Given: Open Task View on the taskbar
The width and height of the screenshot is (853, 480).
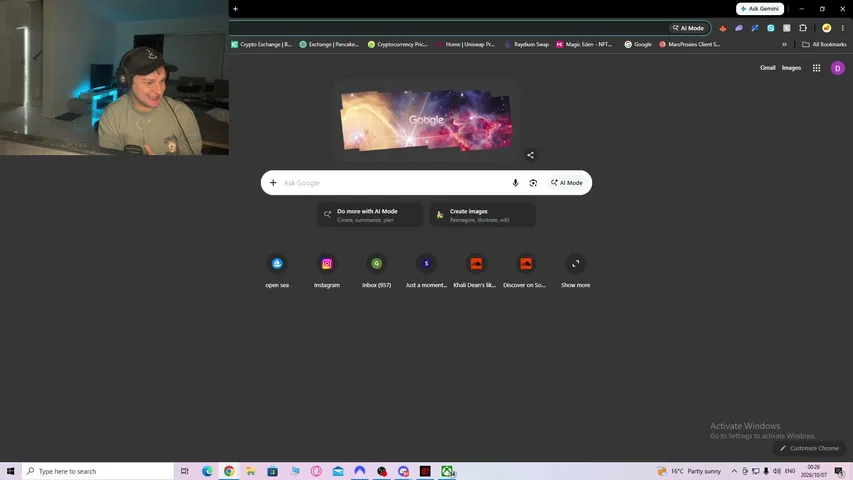Looking at the screenshot, I should pyautogui.click(x=184, y=471).
